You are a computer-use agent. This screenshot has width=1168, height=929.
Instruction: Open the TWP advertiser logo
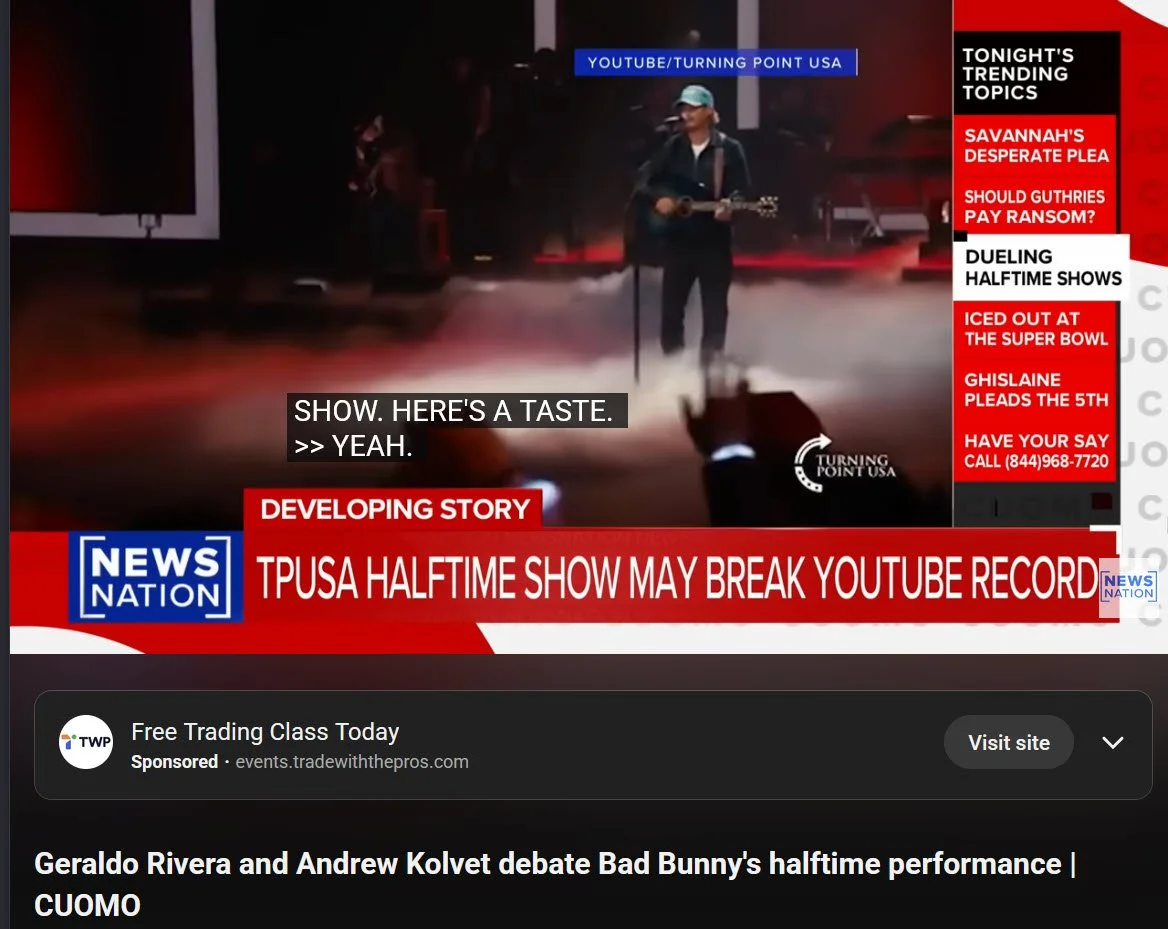(x=86, y=742)
